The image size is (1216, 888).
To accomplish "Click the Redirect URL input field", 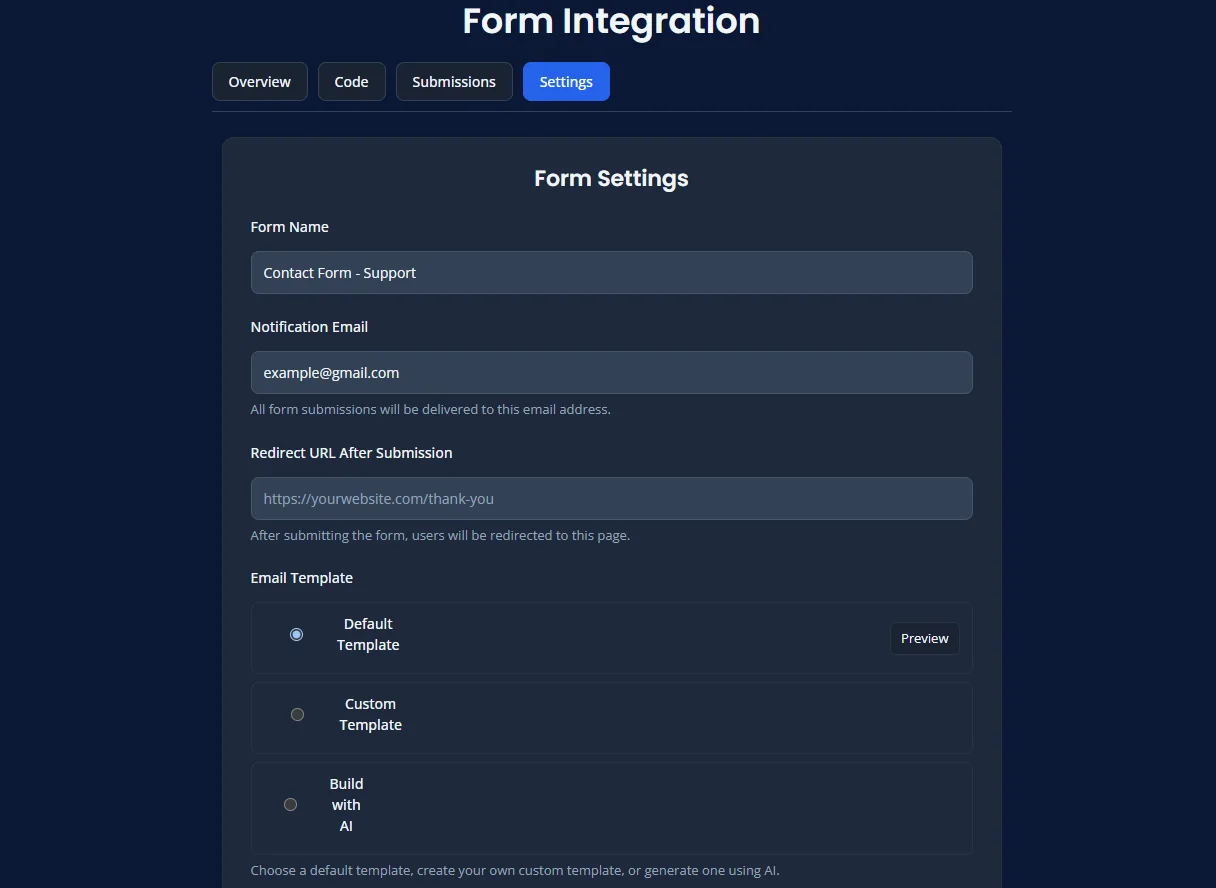I will coord(611,498).
